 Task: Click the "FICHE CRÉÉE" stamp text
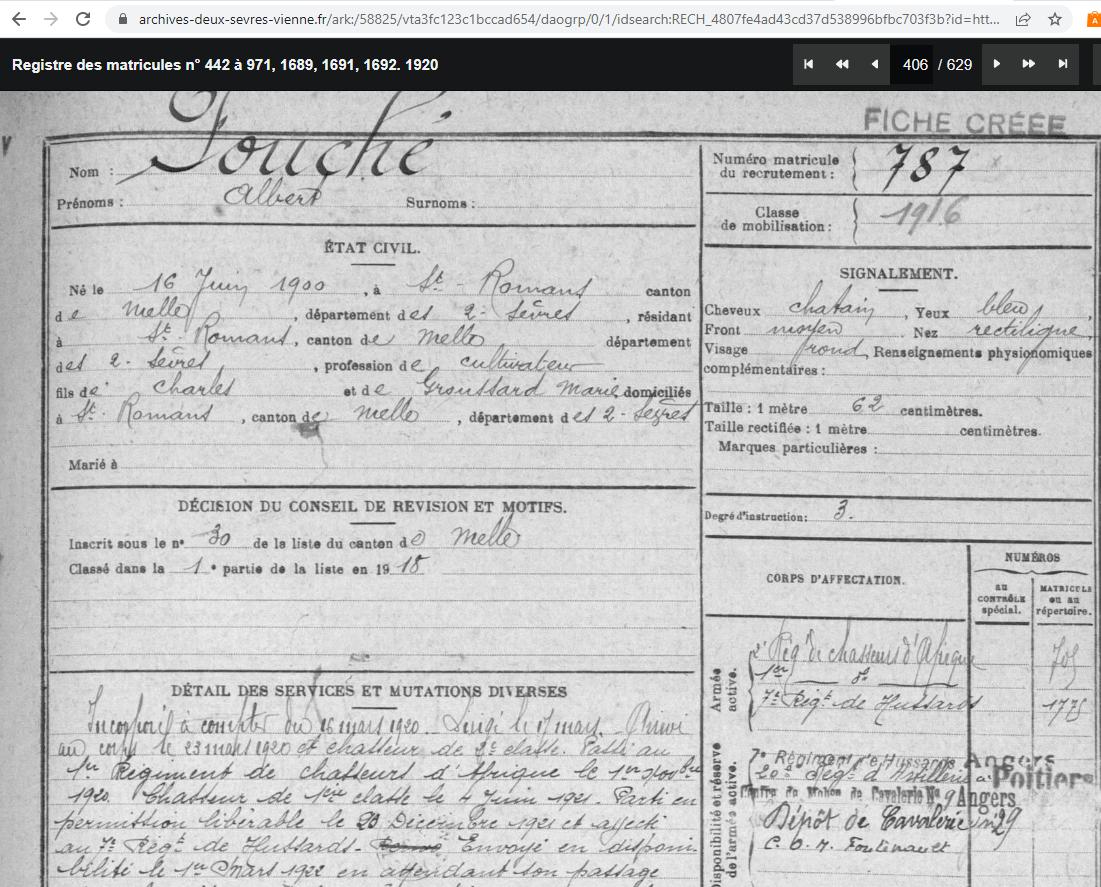click(x=964, y=121)
